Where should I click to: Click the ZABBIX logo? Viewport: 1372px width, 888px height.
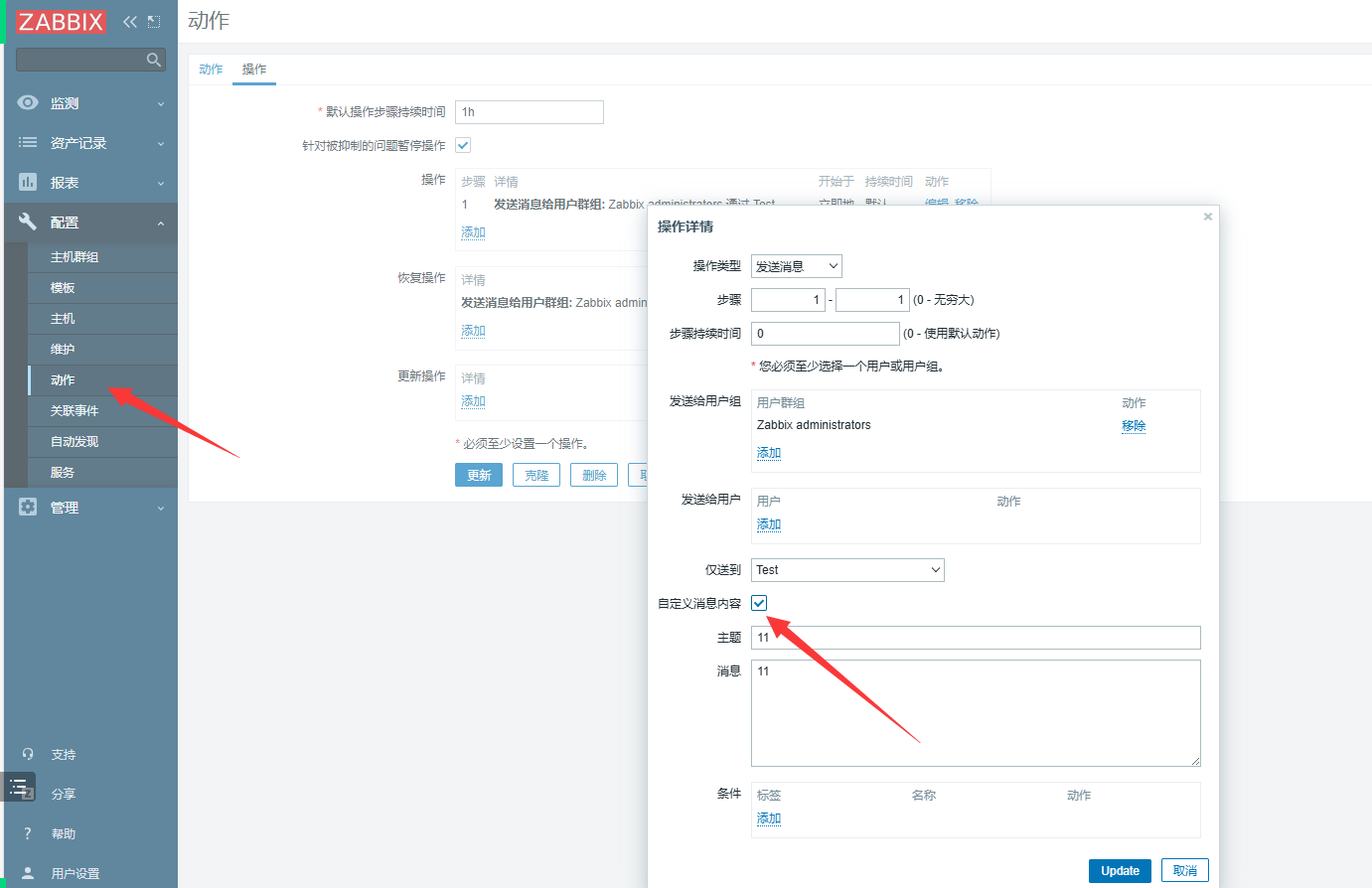click(x=61, y=21)
